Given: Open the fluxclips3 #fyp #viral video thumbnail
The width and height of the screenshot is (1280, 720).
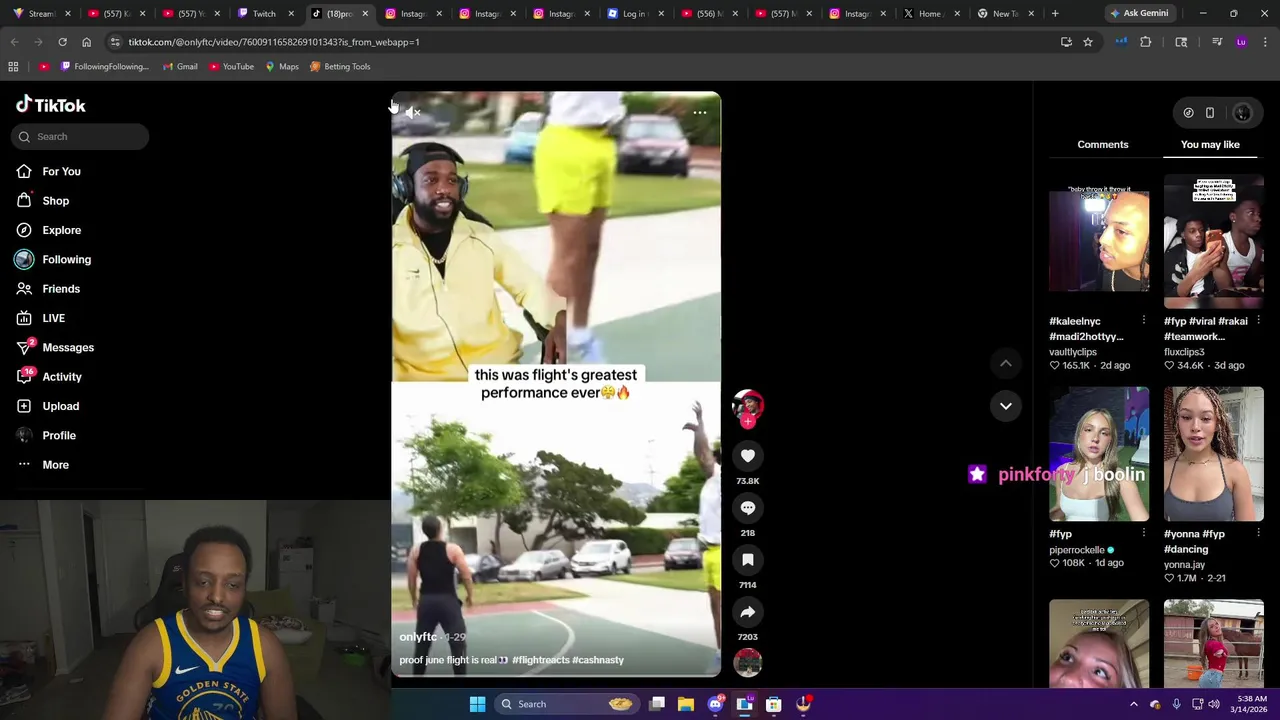Looking at the screenshot, I should [x=1214, y=241].
